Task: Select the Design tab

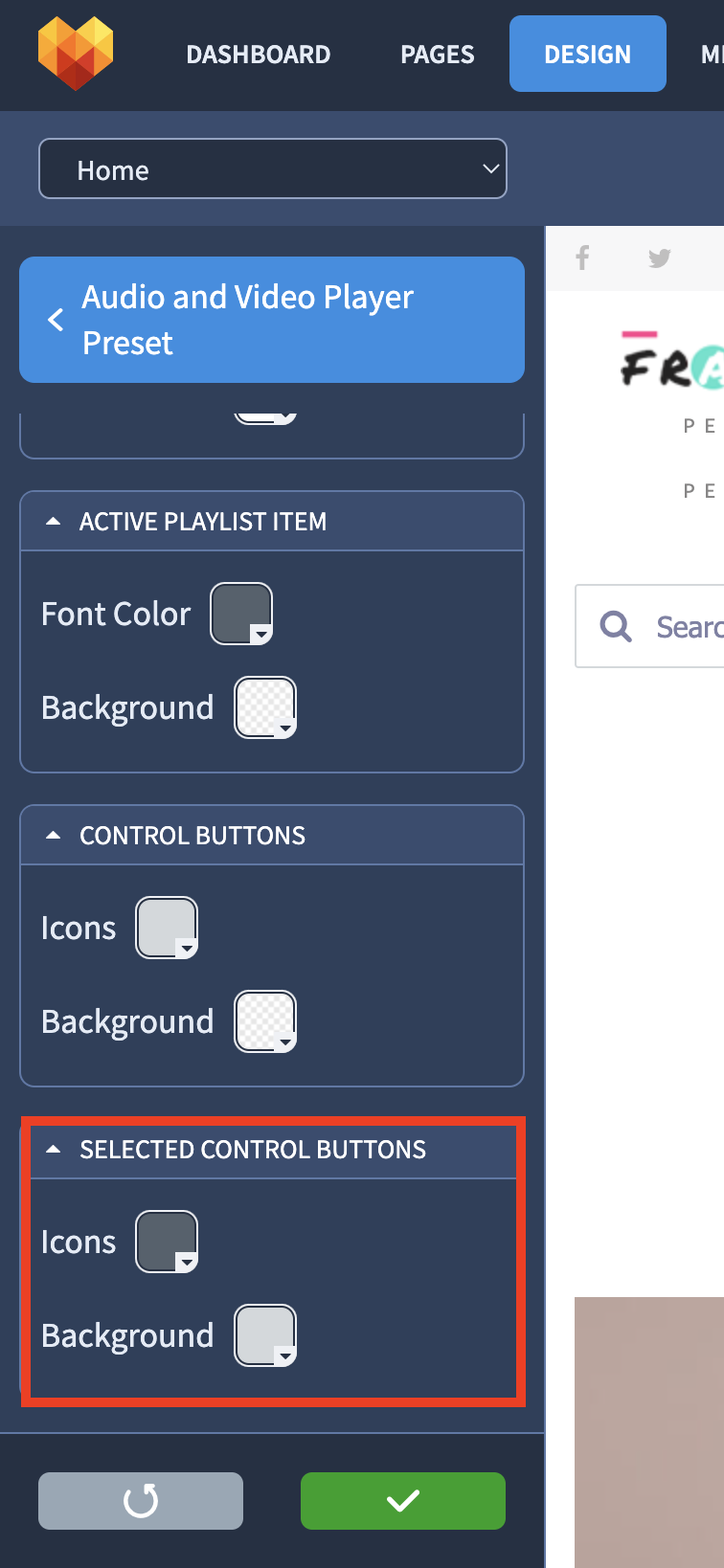Action: [588, 54]
